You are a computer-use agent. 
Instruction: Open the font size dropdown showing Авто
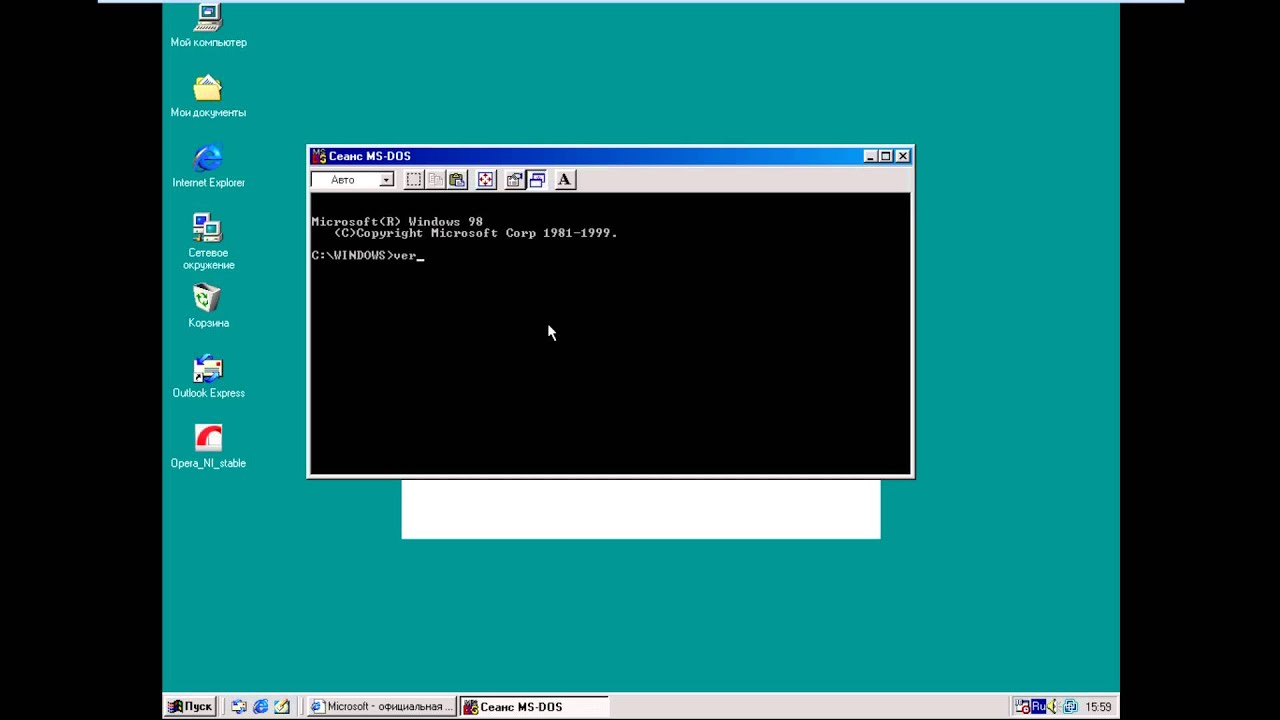click(352, 180)
